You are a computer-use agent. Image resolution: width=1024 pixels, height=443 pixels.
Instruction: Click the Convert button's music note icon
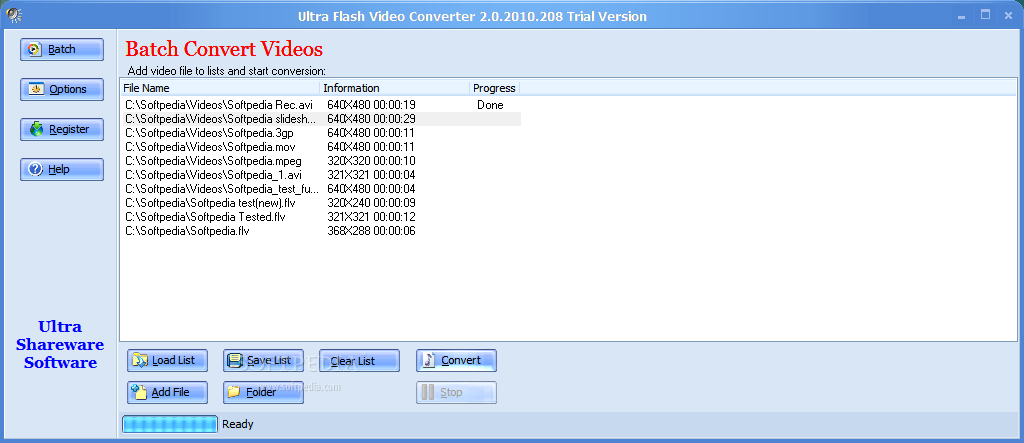pos(429,360)
